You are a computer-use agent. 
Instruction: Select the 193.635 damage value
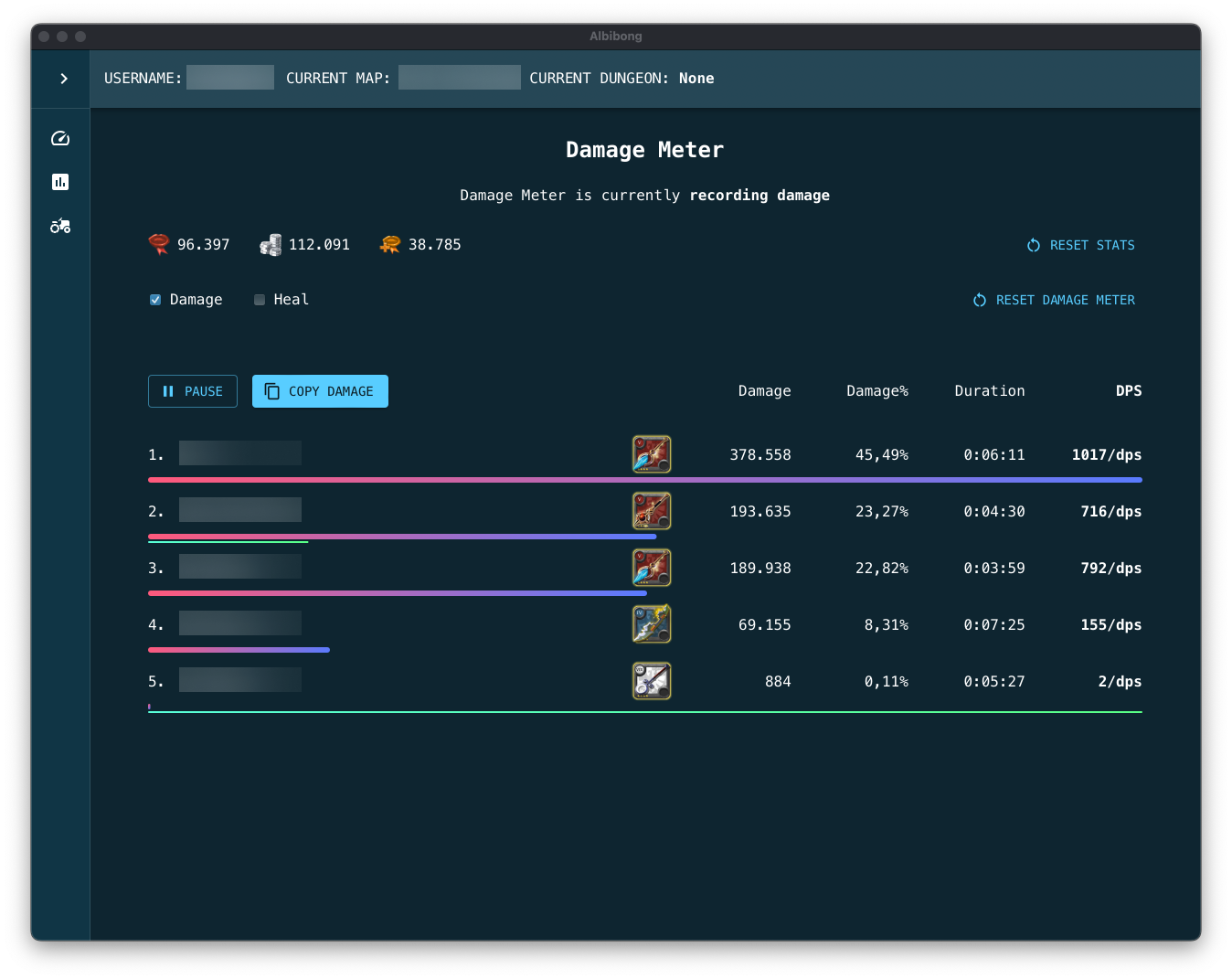(760, 512)
